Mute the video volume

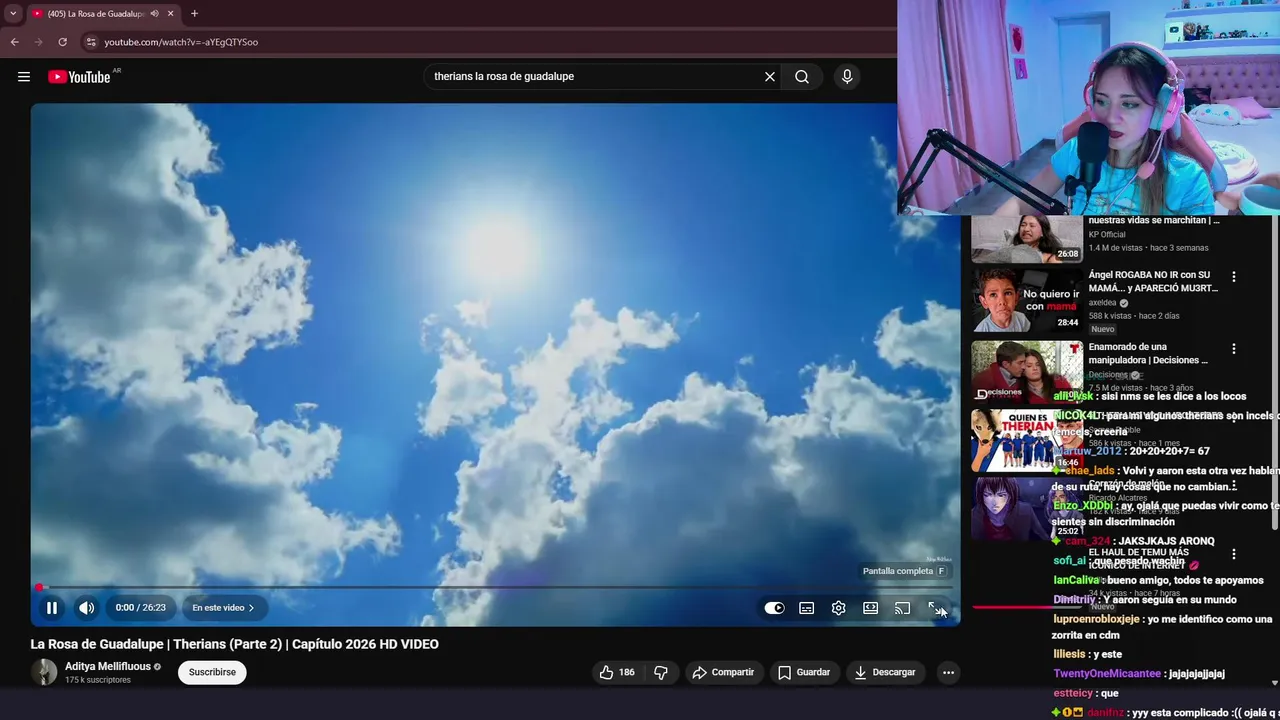tap(87, 608)
